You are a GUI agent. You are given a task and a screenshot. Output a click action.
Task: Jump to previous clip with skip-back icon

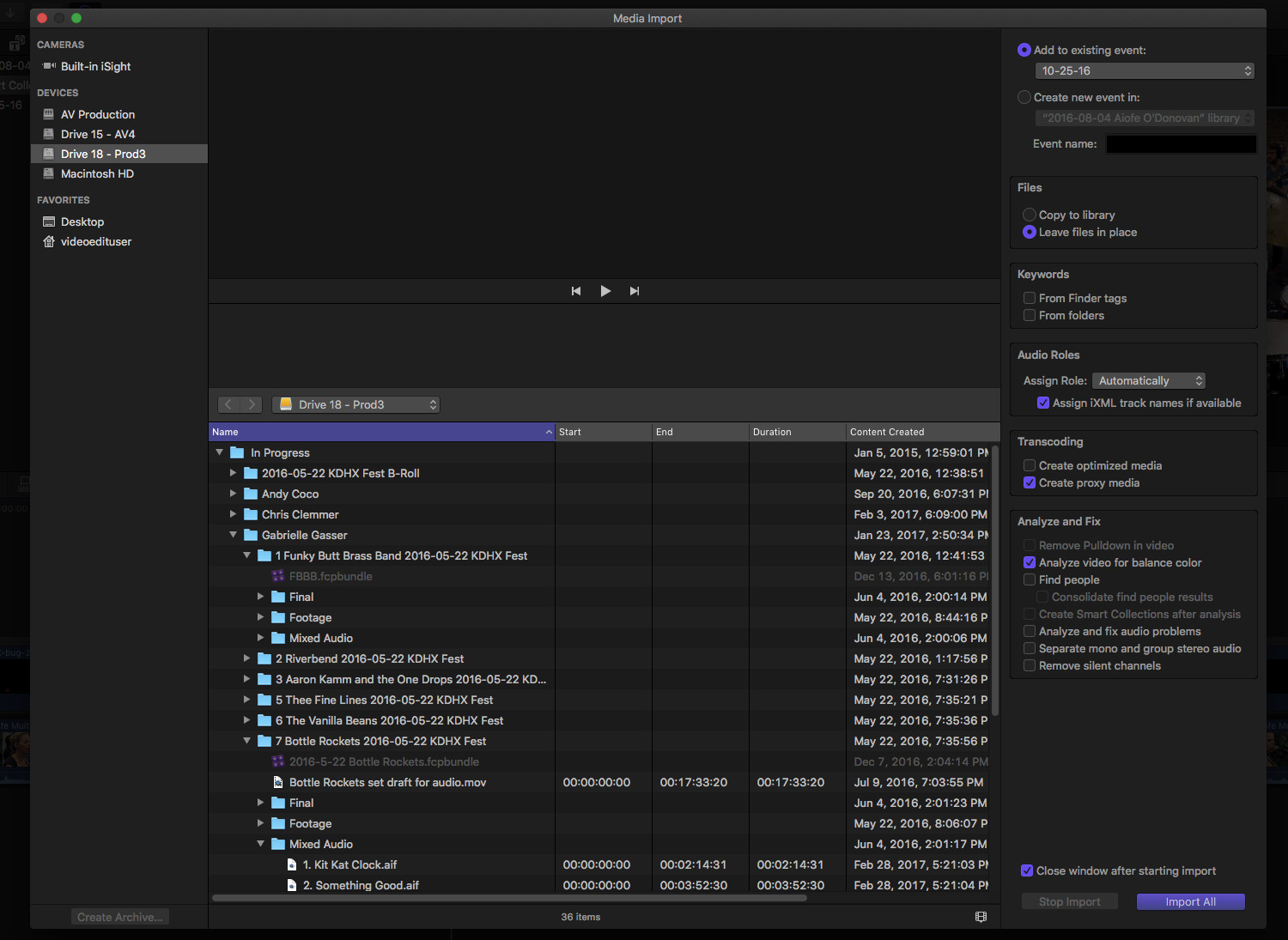tap(576, 291)
